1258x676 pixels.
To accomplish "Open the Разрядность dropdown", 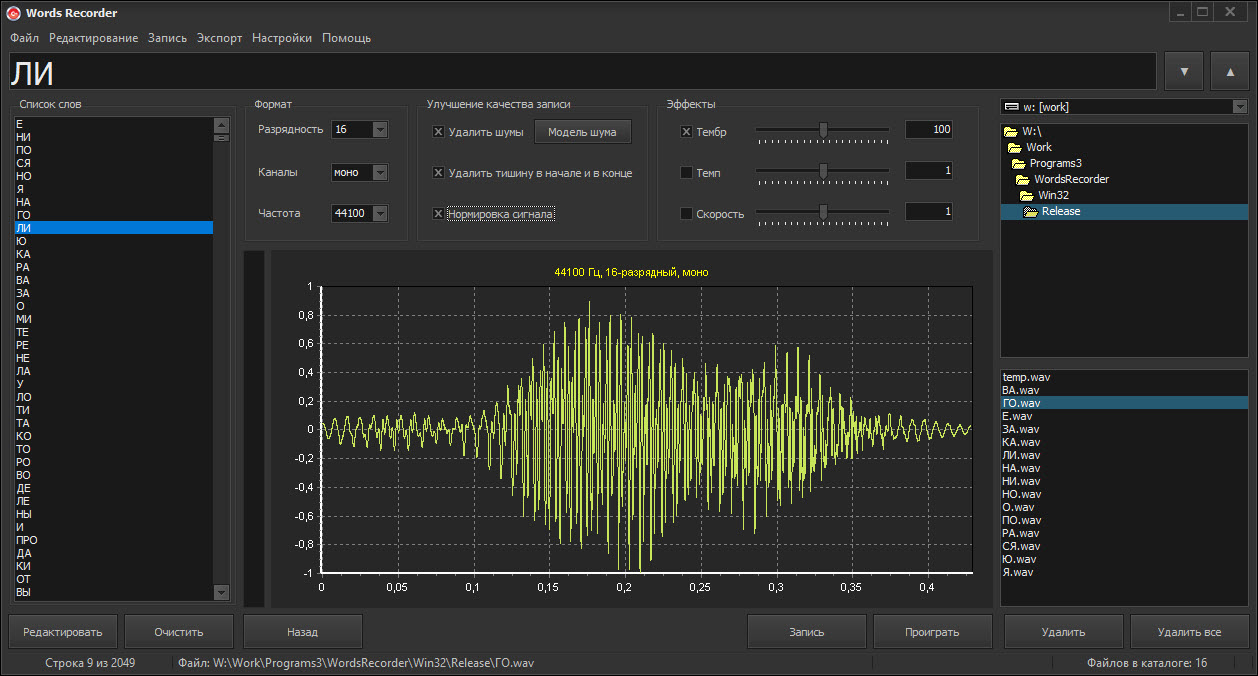I will [x=380, y=130].
